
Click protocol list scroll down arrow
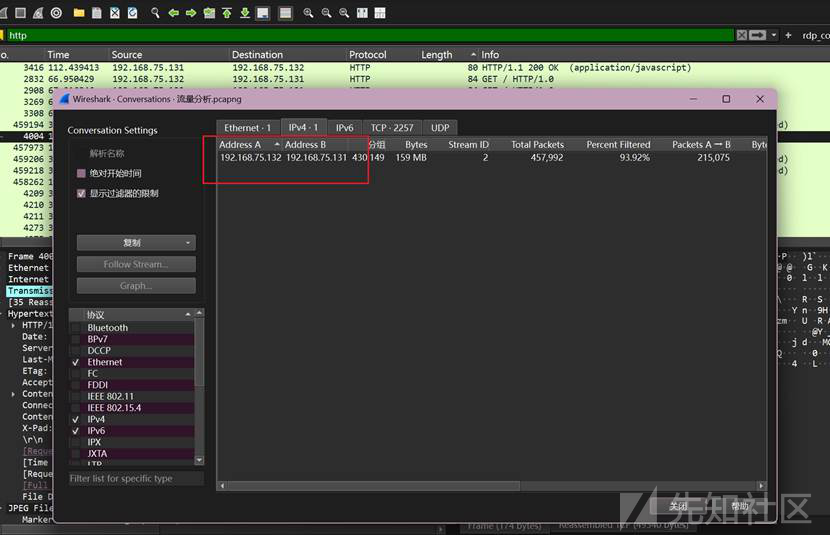[x=199, y=460]
